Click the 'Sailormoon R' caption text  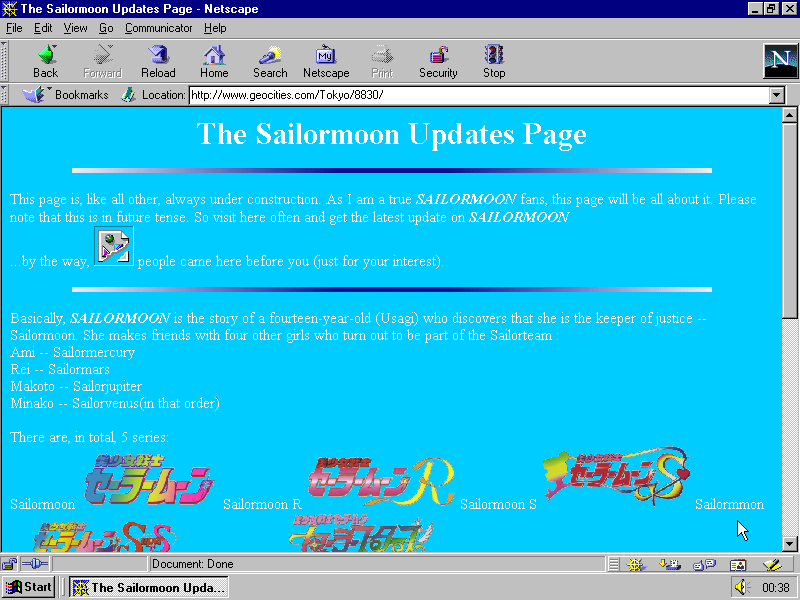tap(262, 504)
